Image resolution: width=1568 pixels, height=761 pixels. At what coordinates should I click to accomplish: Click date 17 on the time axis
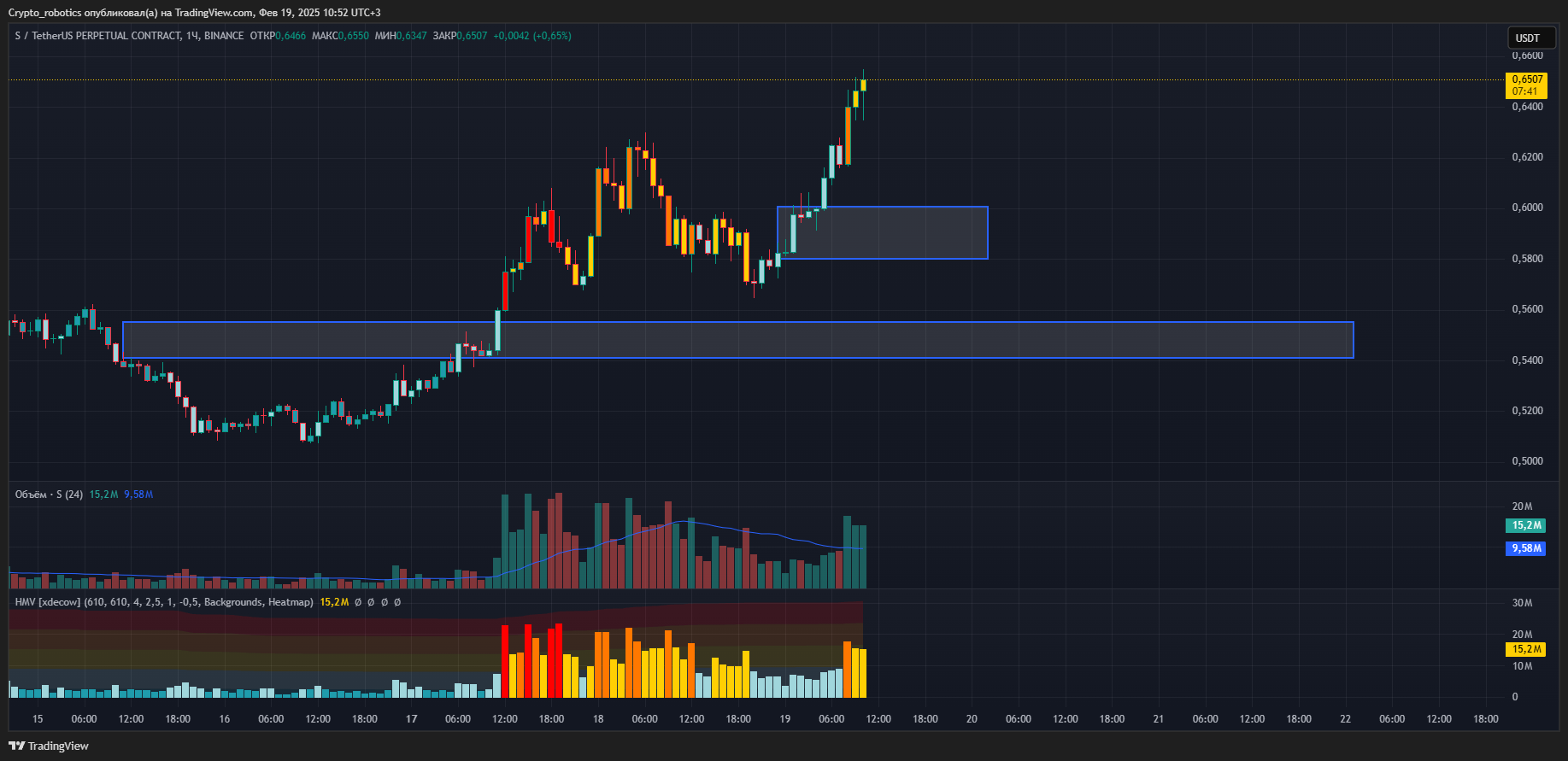pyautogui.click(x=411, y=719)
